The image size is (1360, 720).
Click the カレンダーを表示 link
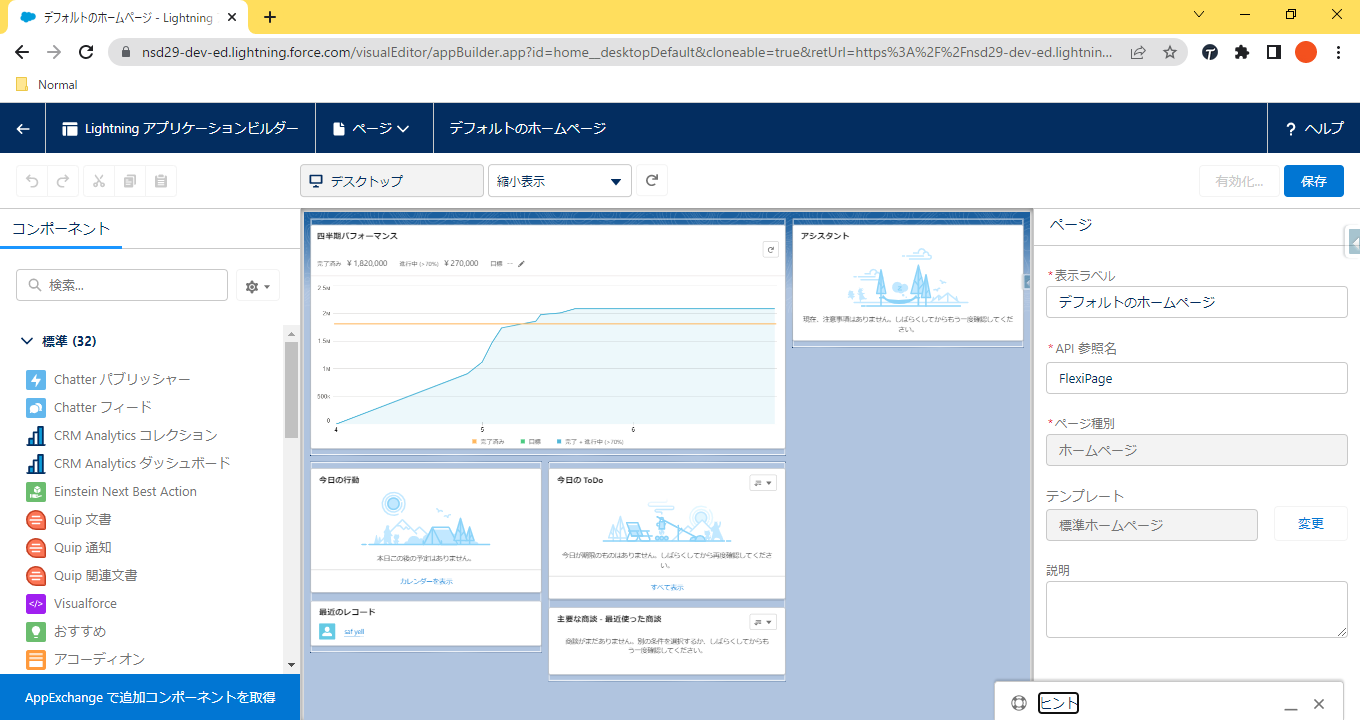click(426, 581)
